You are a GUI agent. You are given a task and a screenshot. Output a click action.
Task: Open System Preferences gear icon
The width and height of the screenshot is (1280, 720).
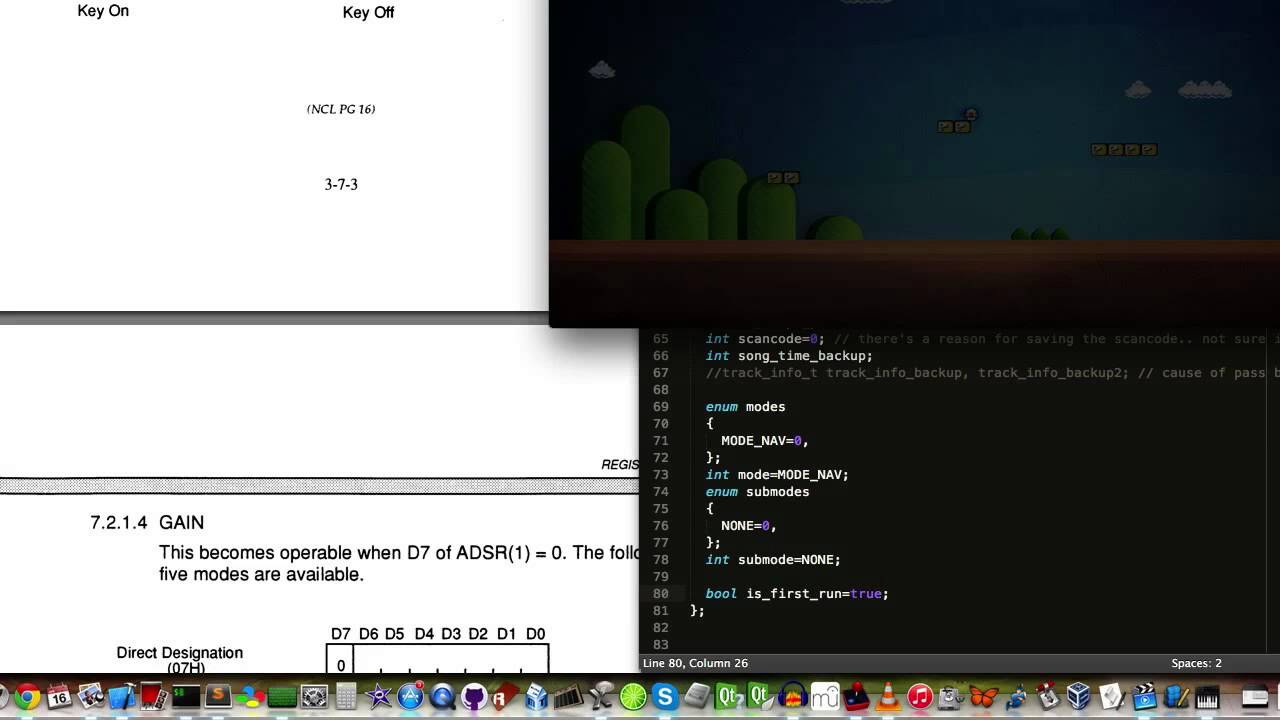coord(314,696)
